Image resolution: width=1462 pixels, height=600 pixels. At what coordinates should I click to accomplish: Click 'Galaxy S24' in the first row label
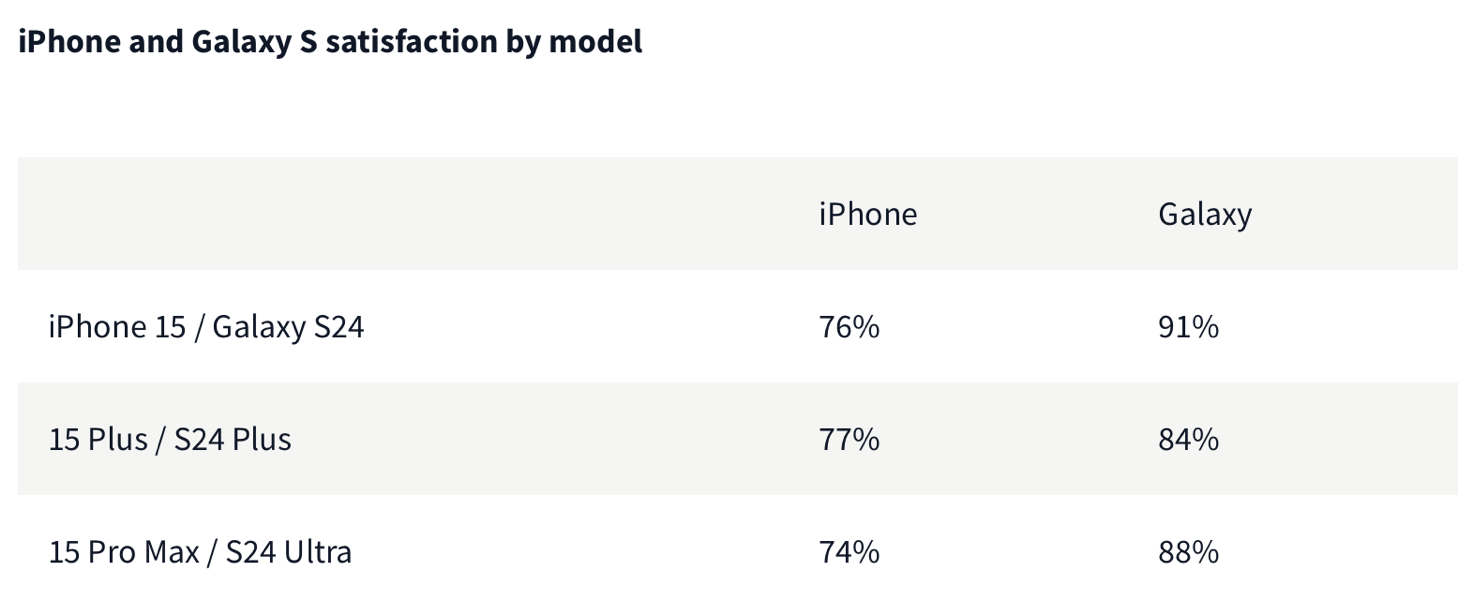[x=288, y=327]
